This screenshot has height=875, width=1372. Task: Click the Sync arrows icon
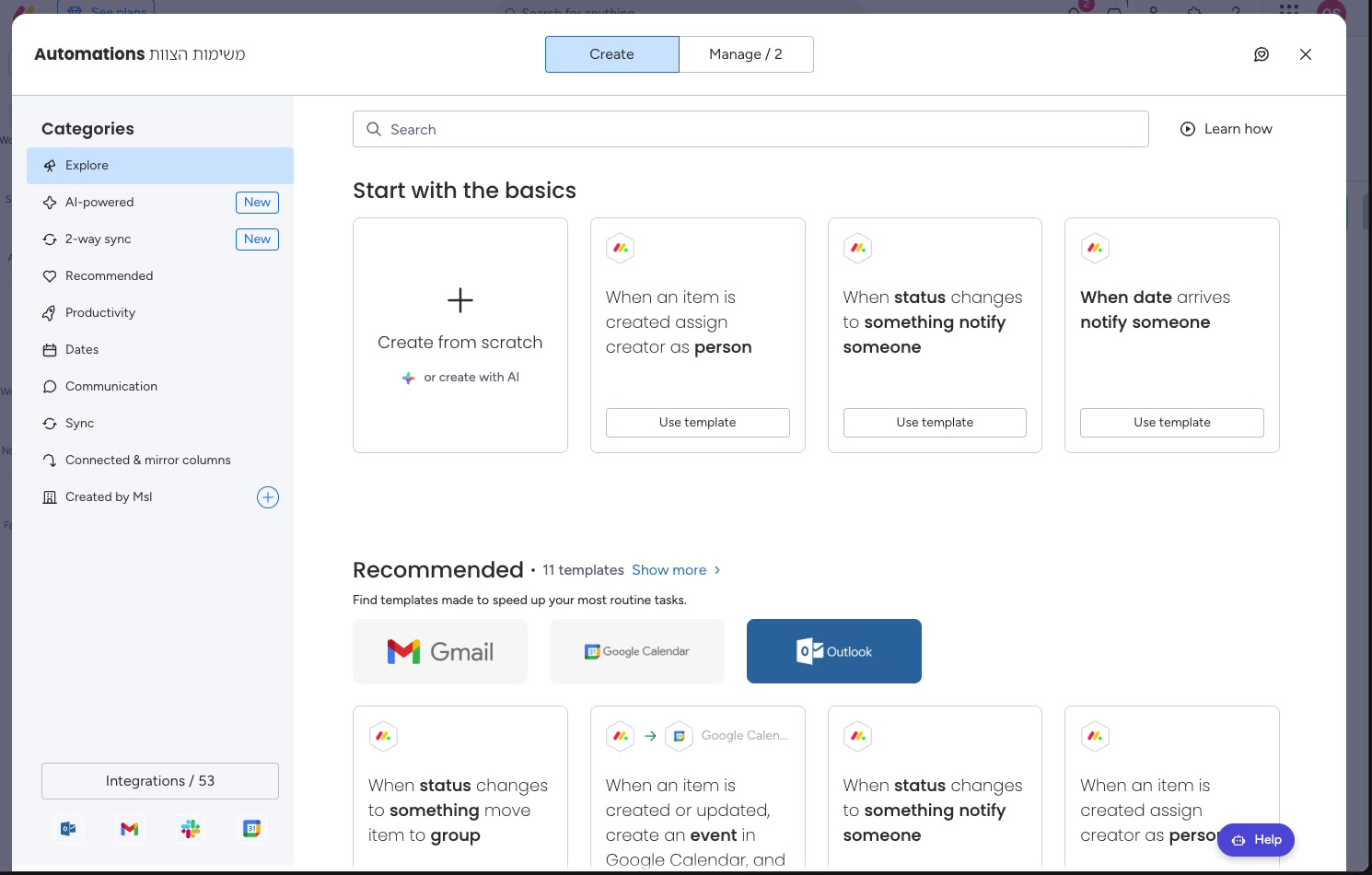50,424
